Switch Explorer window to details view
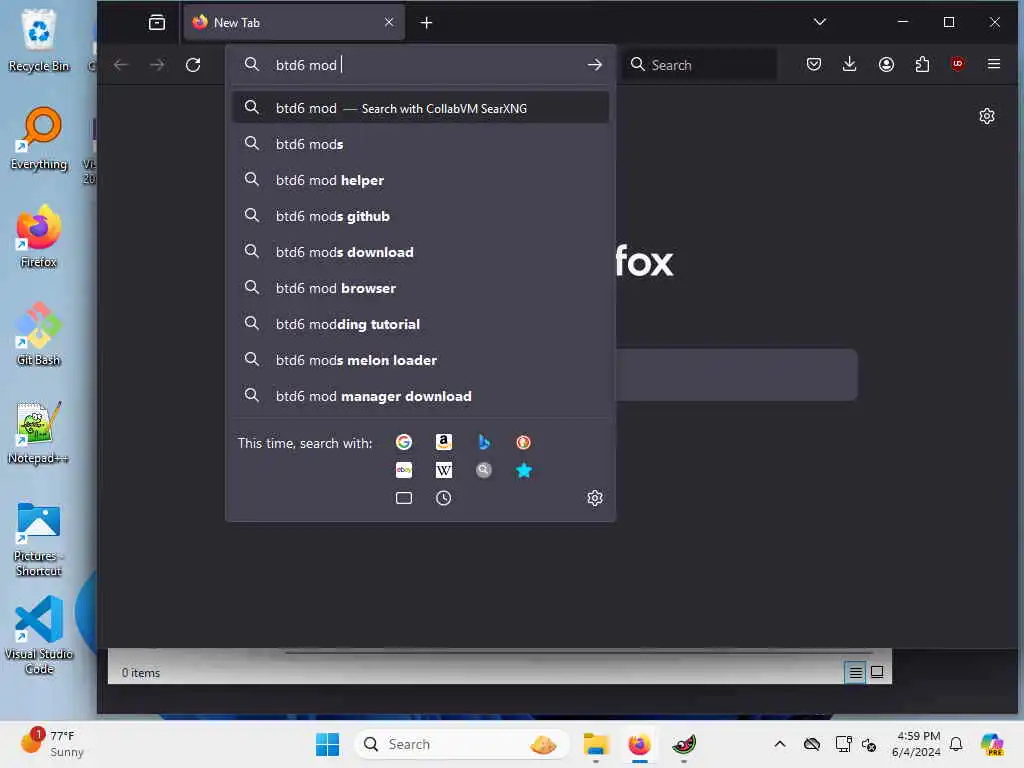 click(855, 672)
